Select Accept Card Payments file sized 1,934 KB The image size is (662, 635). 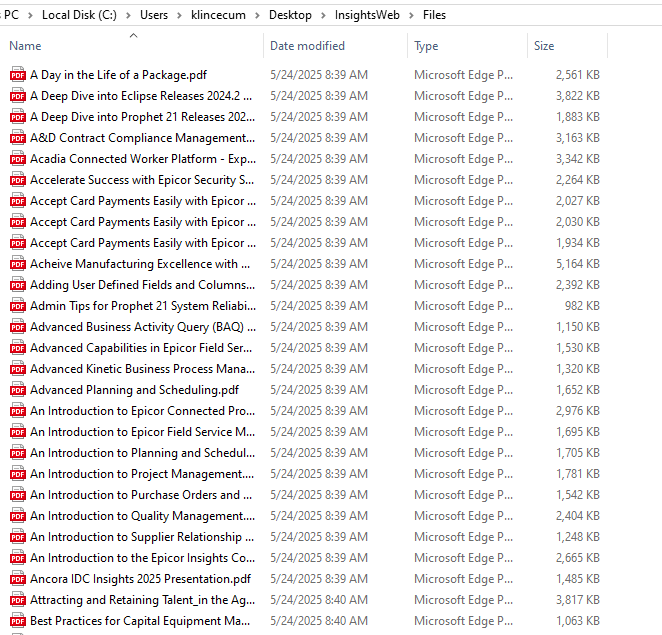pyautogui.click(x=143, y=243)
